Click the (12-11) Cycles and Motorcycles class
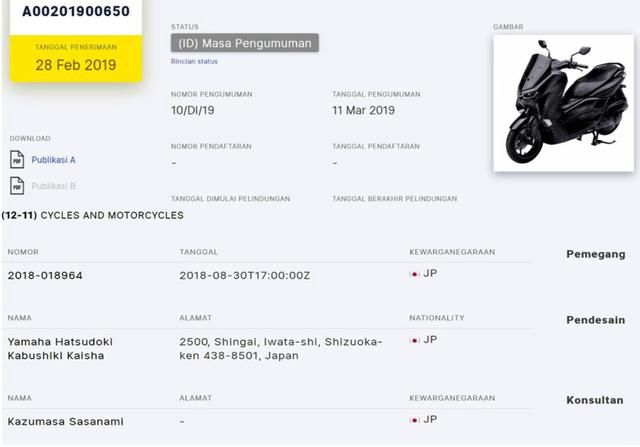640x447 pixels. tap(93, 215)
